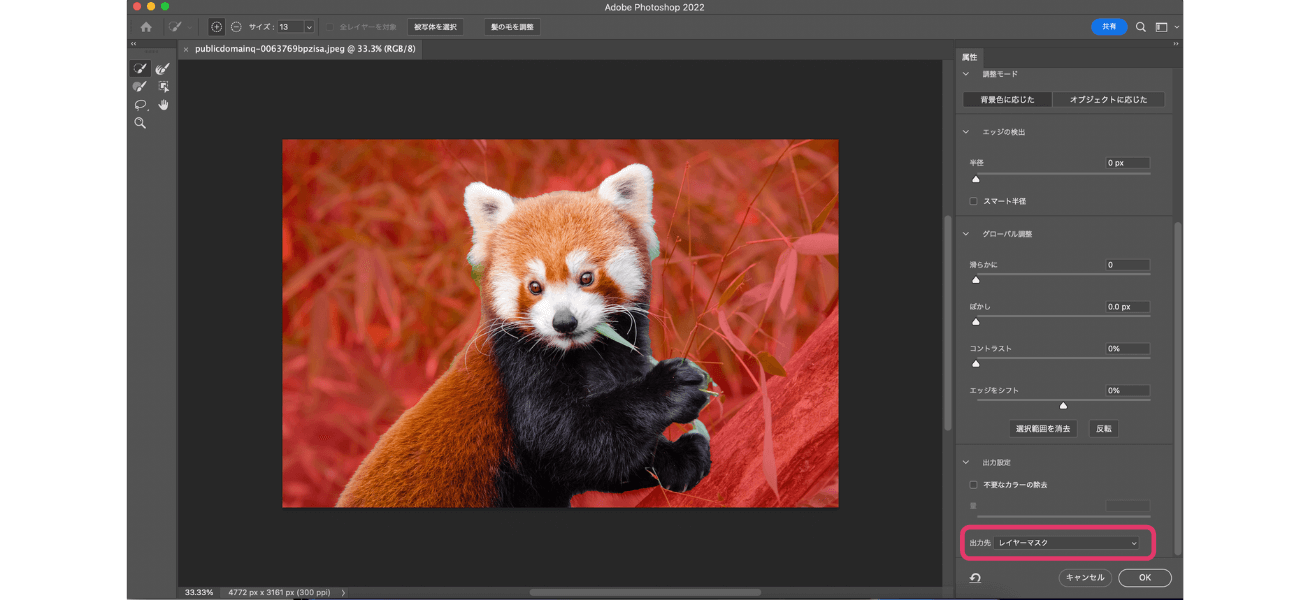This screenshot has height=600, width=1310.
Task: Enable the スマート半径 checkbox
Action: coord(974,201)
